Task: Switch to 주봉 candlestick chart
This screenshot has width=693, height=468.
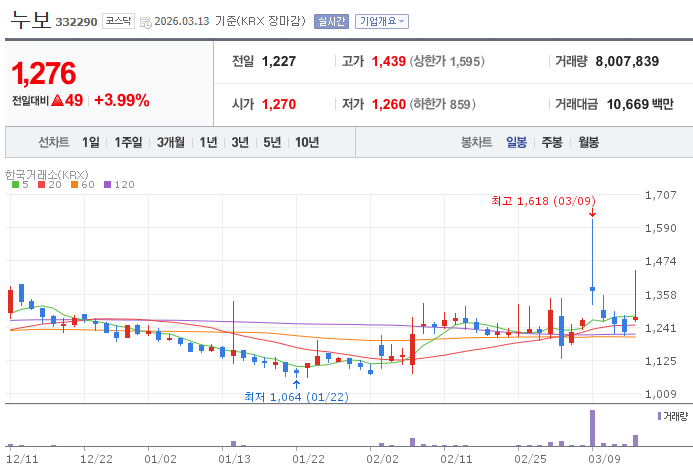Action: click(x=552, y=142)
